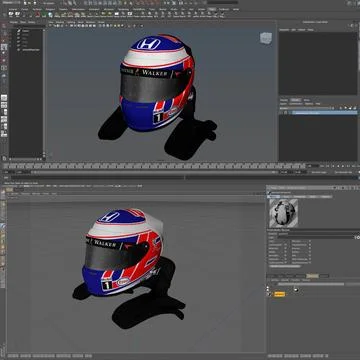Click a frame on the time slider
Screen dimensions: 360x360
153,166
